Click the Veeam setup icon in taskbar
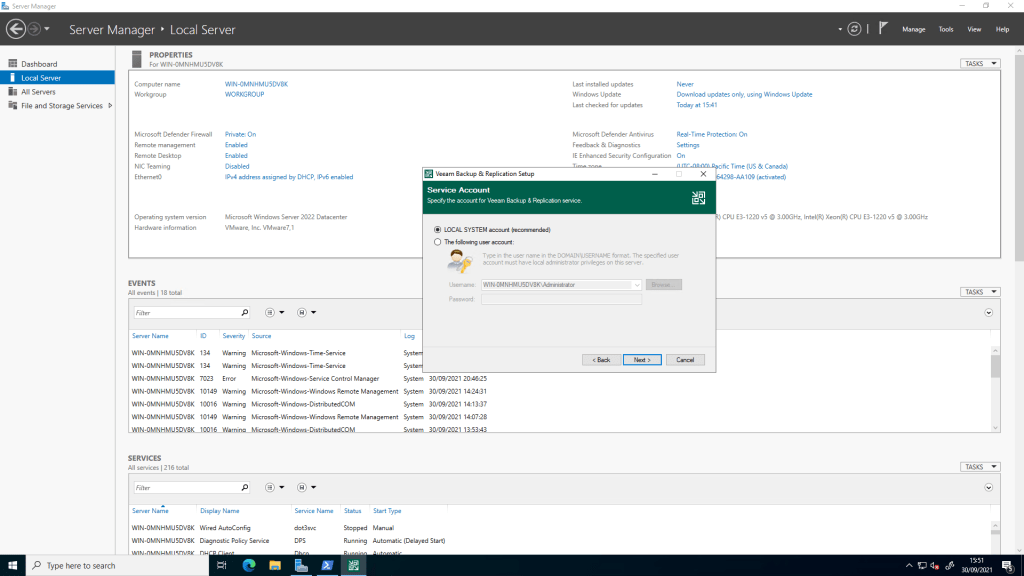This screenshot has height=576, width=1024. coord(353,565)
